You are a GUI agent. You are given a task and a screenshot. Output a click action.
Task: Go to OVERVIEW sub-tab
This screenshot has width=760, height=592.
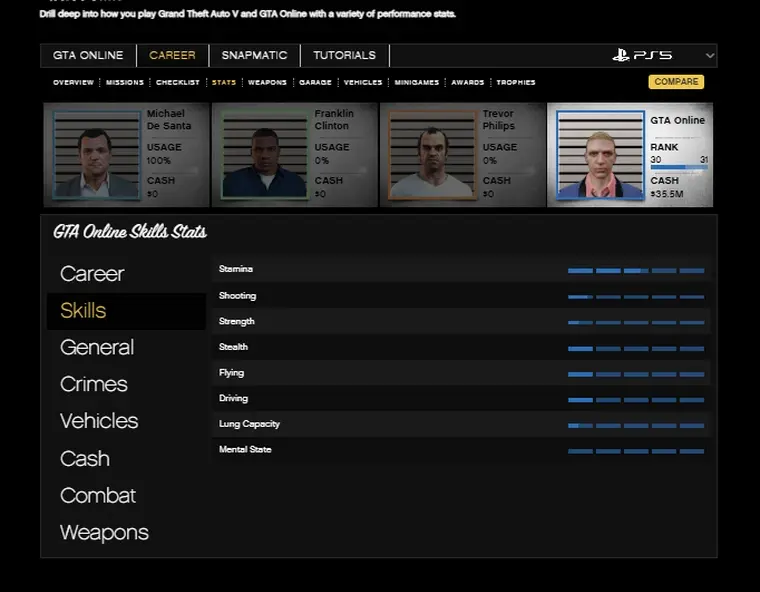(73, 82)
